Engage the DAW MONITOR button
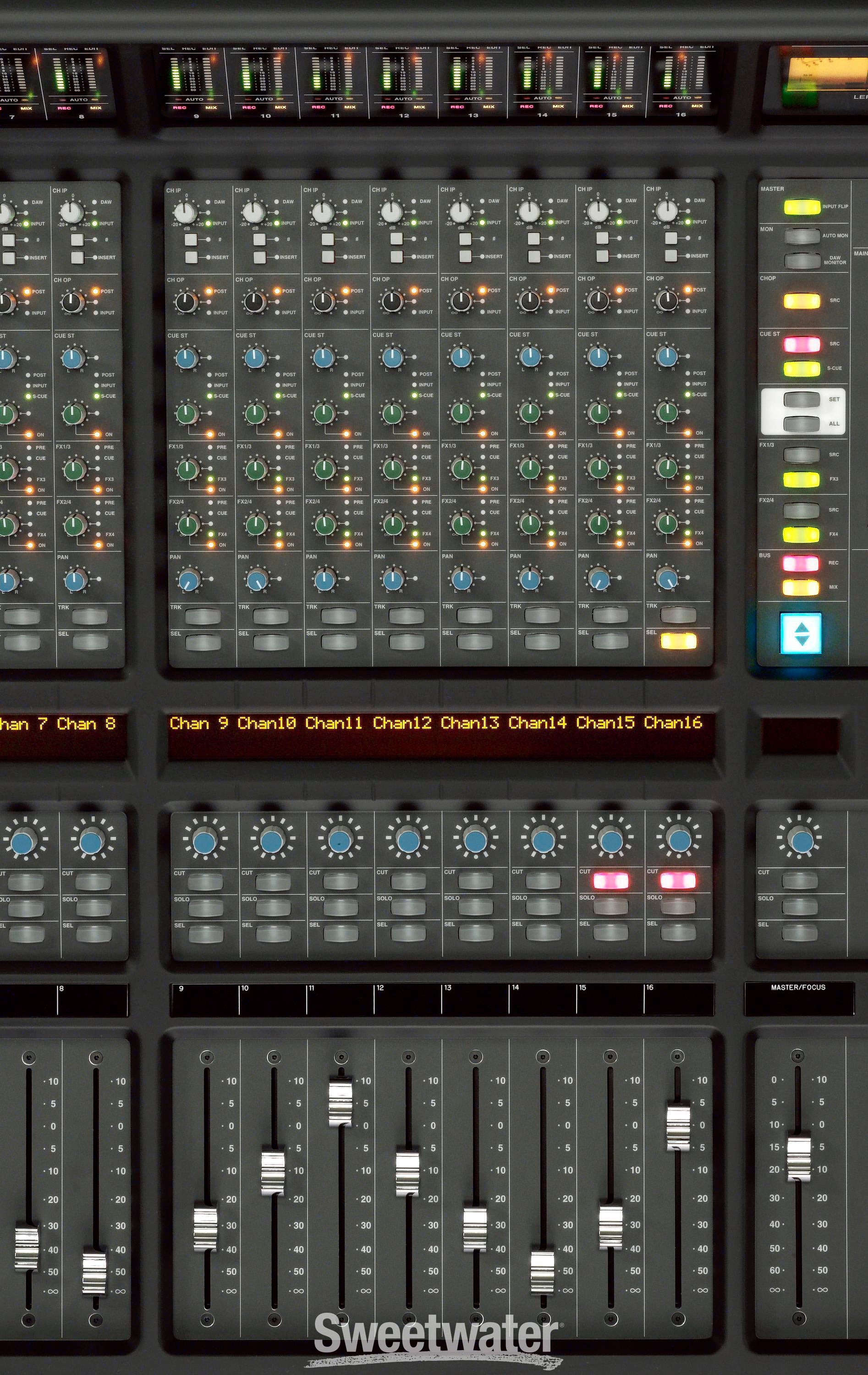 [802, 260]
